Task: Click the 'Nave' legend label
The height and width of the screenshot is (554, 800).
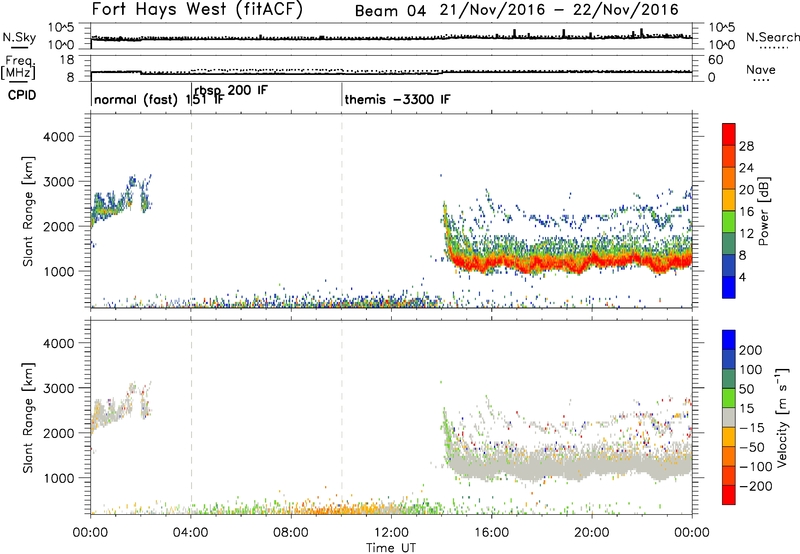Action: (x=760, y=70)
